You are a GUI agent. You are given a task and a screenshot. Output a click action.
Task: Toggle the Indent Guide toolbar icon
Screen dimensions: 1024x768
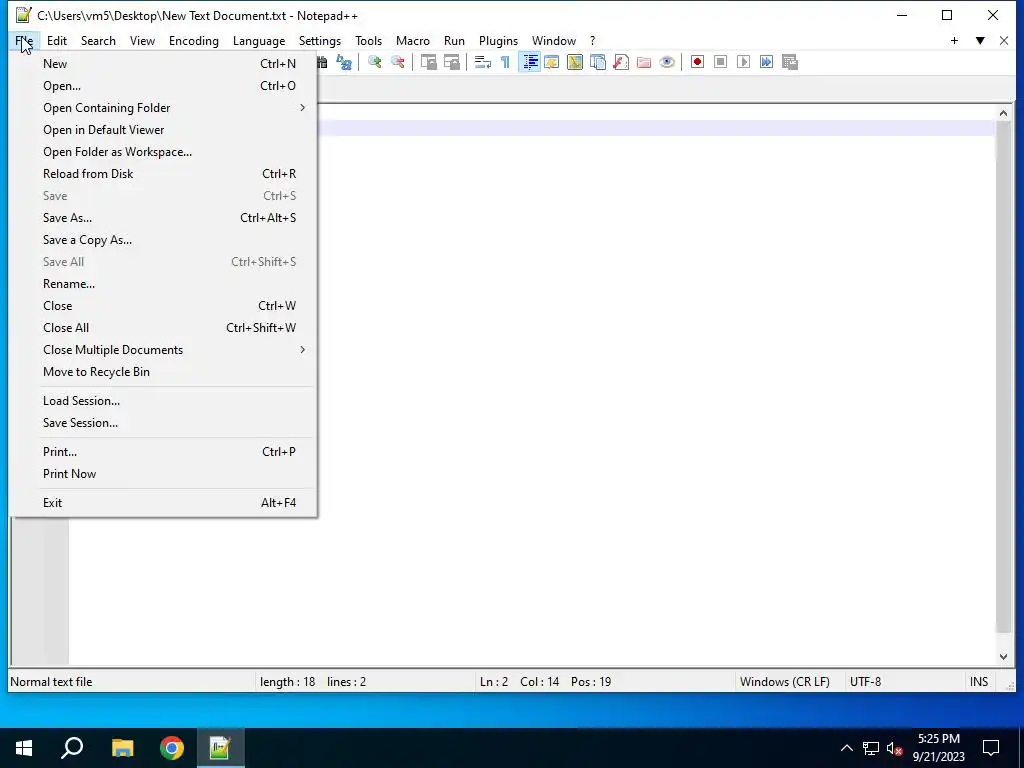point(530,62)
